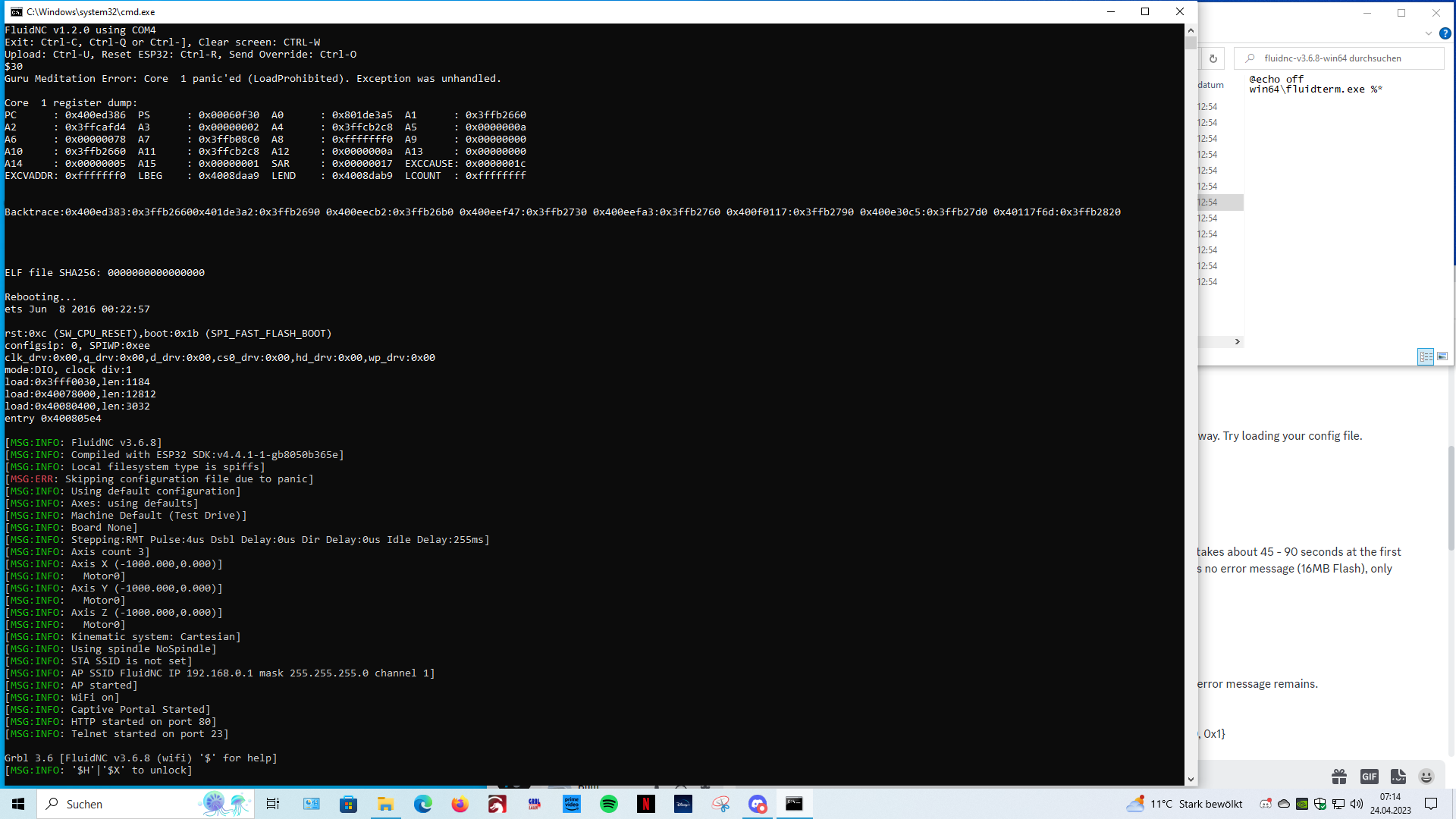
Task: Click the Explorer refresh button
Action: click(x=1213, y=58)
